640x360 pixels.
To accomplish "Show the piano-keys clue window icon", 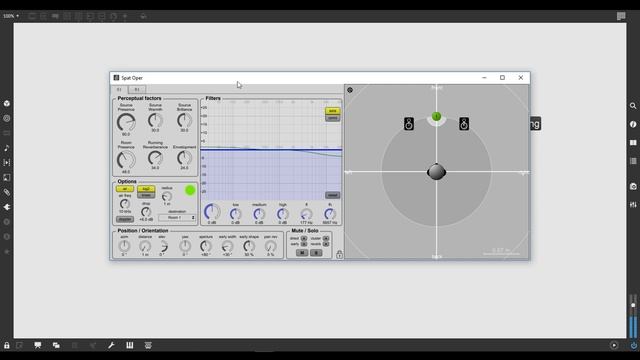I will tap(130, 345).
